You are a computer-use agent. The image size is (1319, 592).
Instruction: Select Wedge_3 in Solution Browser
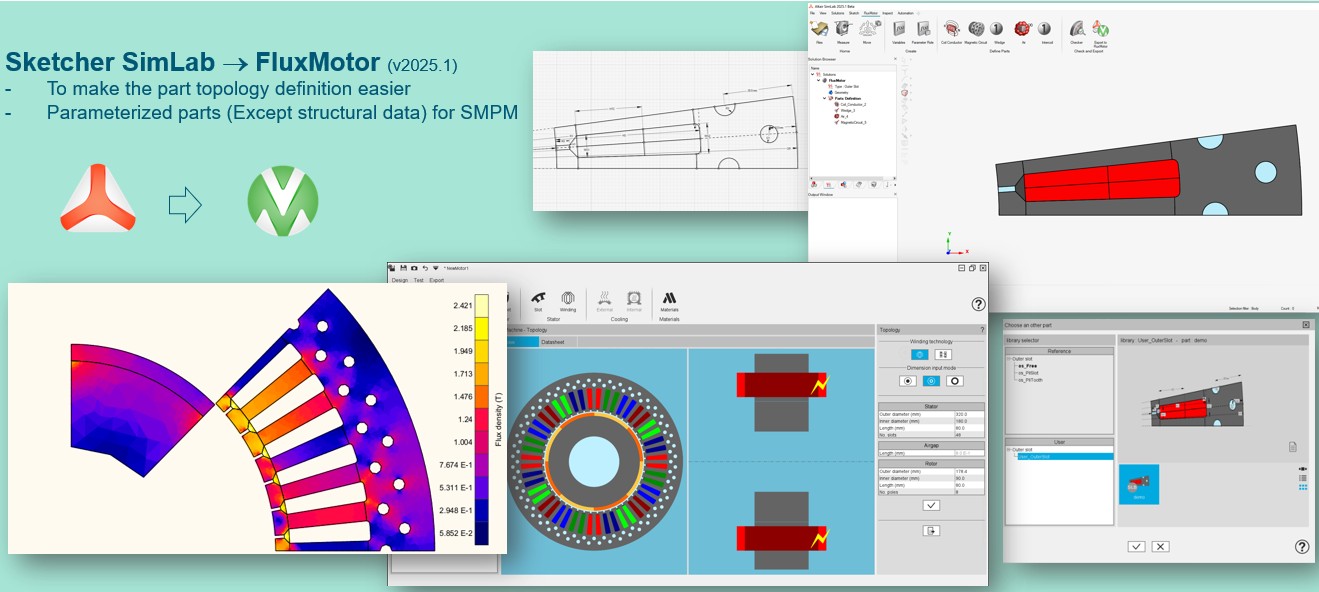847,110
